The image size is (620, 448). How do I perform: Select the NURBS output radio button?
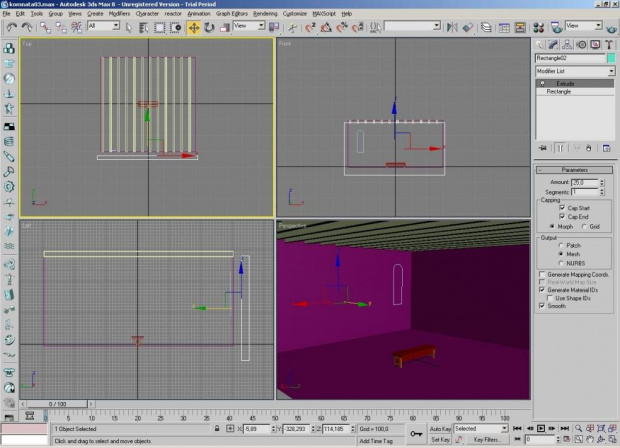click(561, 263)
